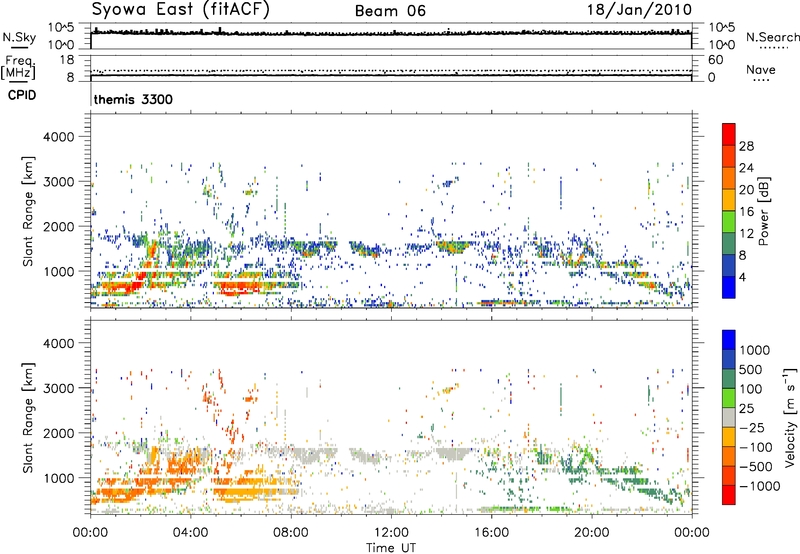The height and width of the screenshot is (554, 800).
Task: Pick the gray segment of the Velocity colorbar
Action: click(729, 417)
